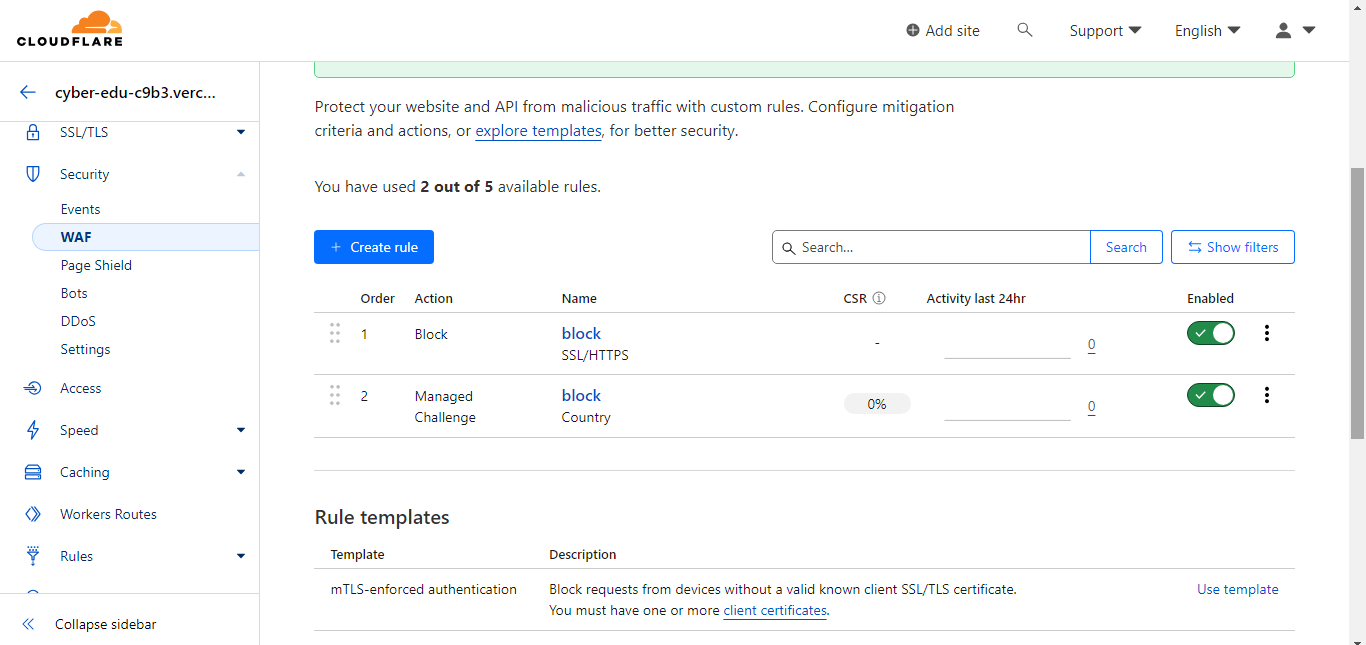Open three-dot menu for the Country rule

click(1267, 395)
